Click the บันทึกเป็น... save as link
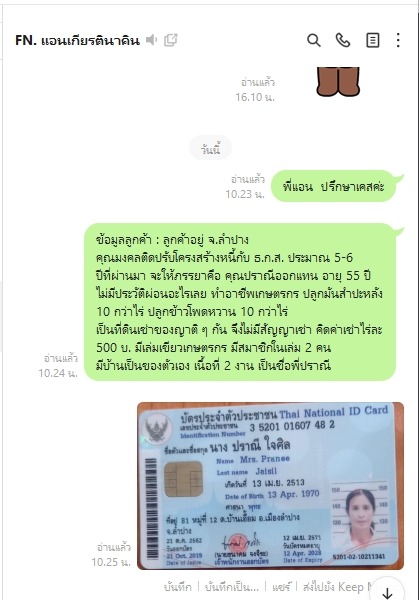Image resolution: width=419 pixels, height=600 pixels. click(x=232, y=587)
